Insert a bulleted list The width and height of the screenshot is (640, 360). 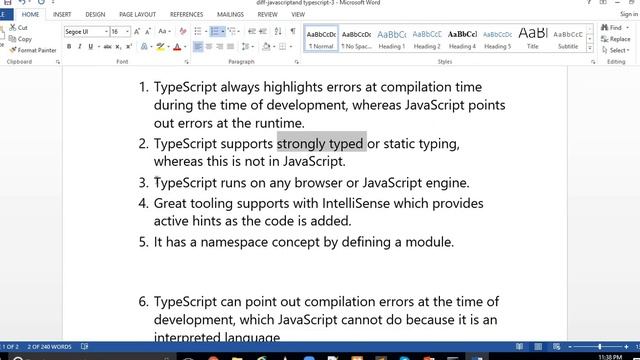(x=198, y=31)
